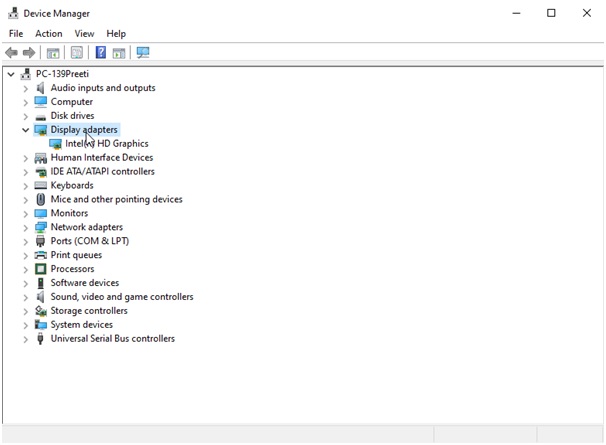This screenshot has height=445, width=606.
Task: Click the Scan for hardware changes monitor icon
Action: 143,53
